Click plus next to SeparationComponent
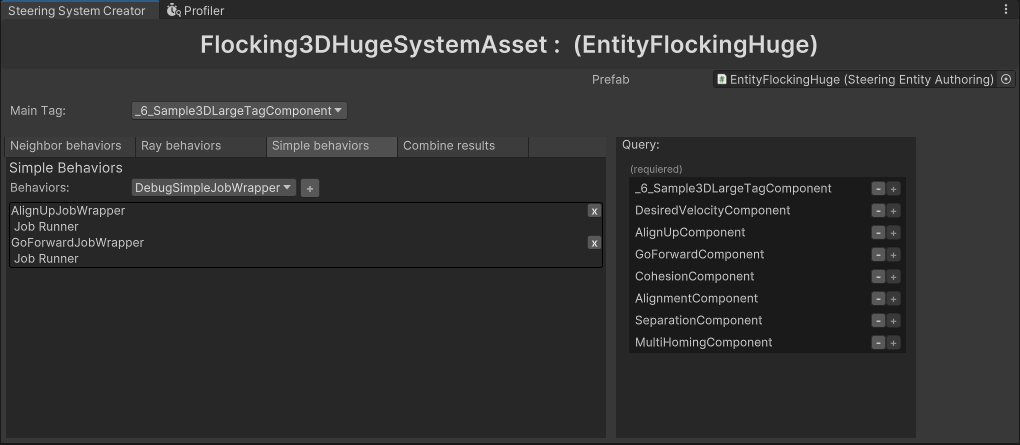The image size is (1020, 445). click(894, 321)
